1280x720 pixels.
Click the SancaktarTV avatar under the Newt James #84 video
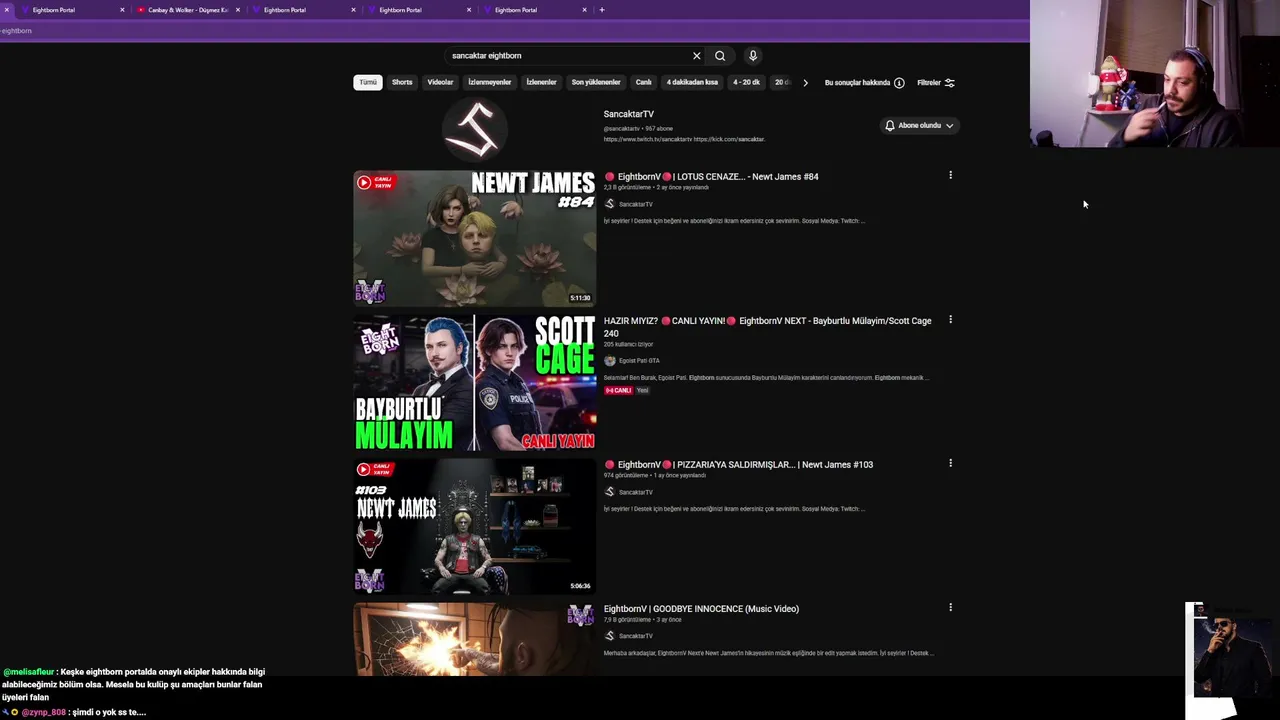tap(610, 204)
